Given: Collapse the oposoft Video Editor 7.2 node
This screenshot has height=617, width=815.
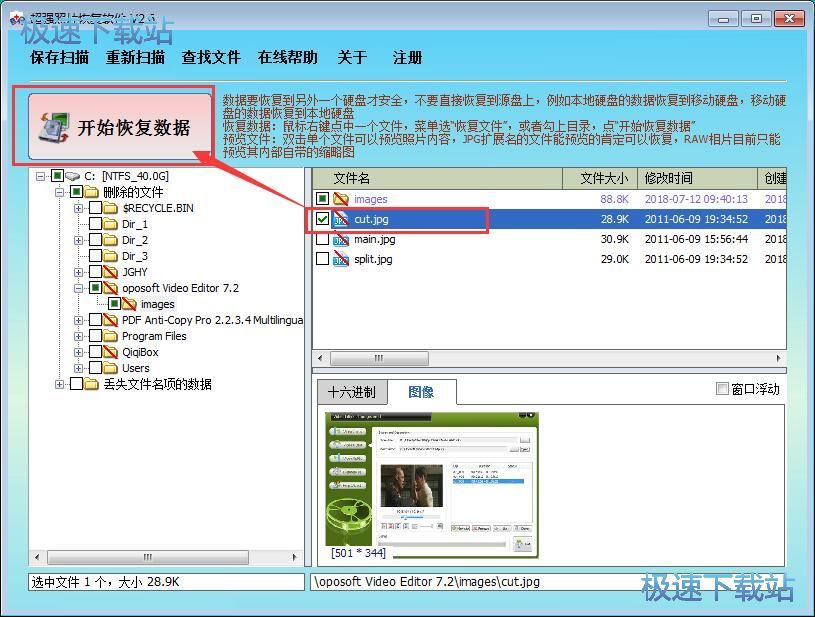Looking at the screenshot, I should (78, 288).
